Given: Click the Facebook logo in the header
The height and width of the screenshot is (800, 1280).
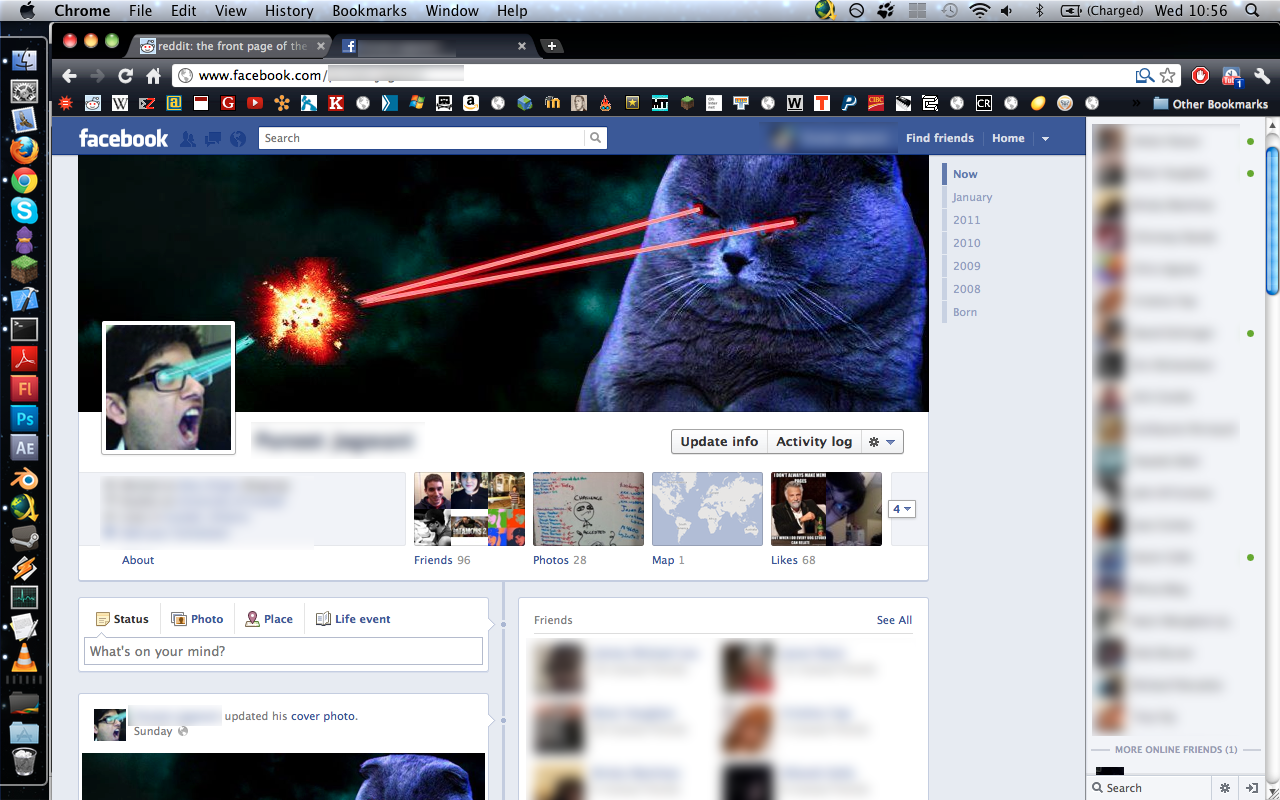Looking at the screenshot, I should tap(123, 138).
